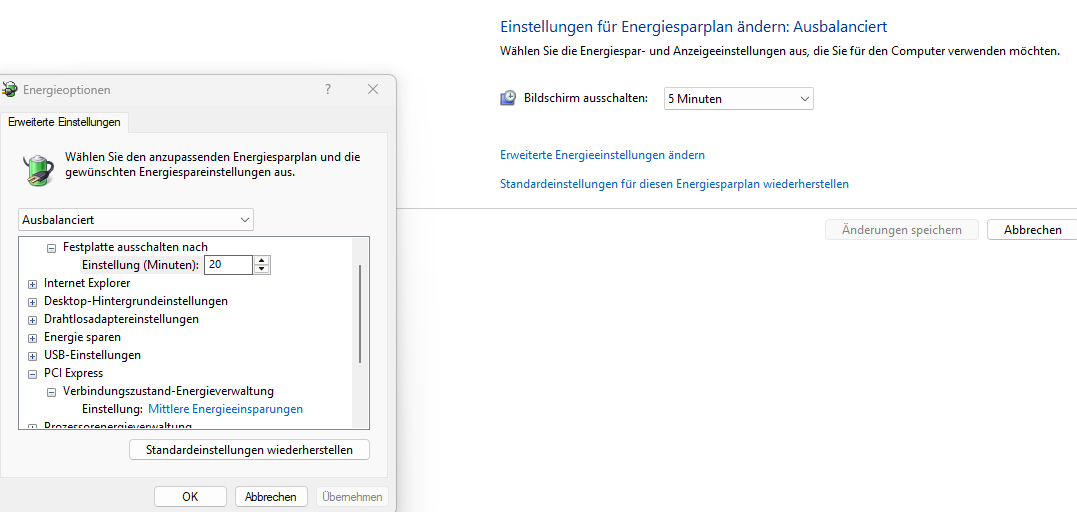Select the Energie sparen tree label

[x=82, y=337]
